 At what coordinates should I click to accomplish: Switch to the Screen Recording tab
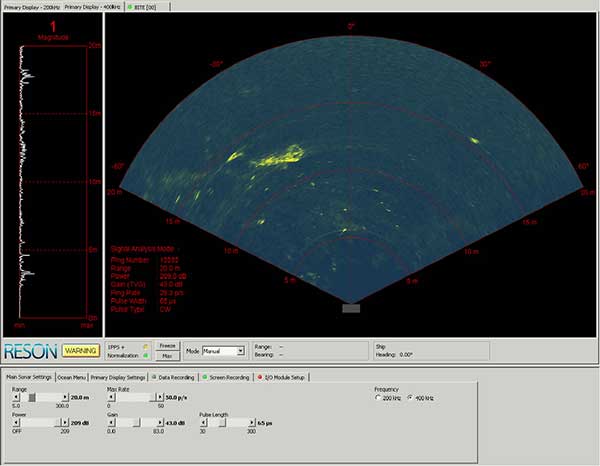pos(225,377)
